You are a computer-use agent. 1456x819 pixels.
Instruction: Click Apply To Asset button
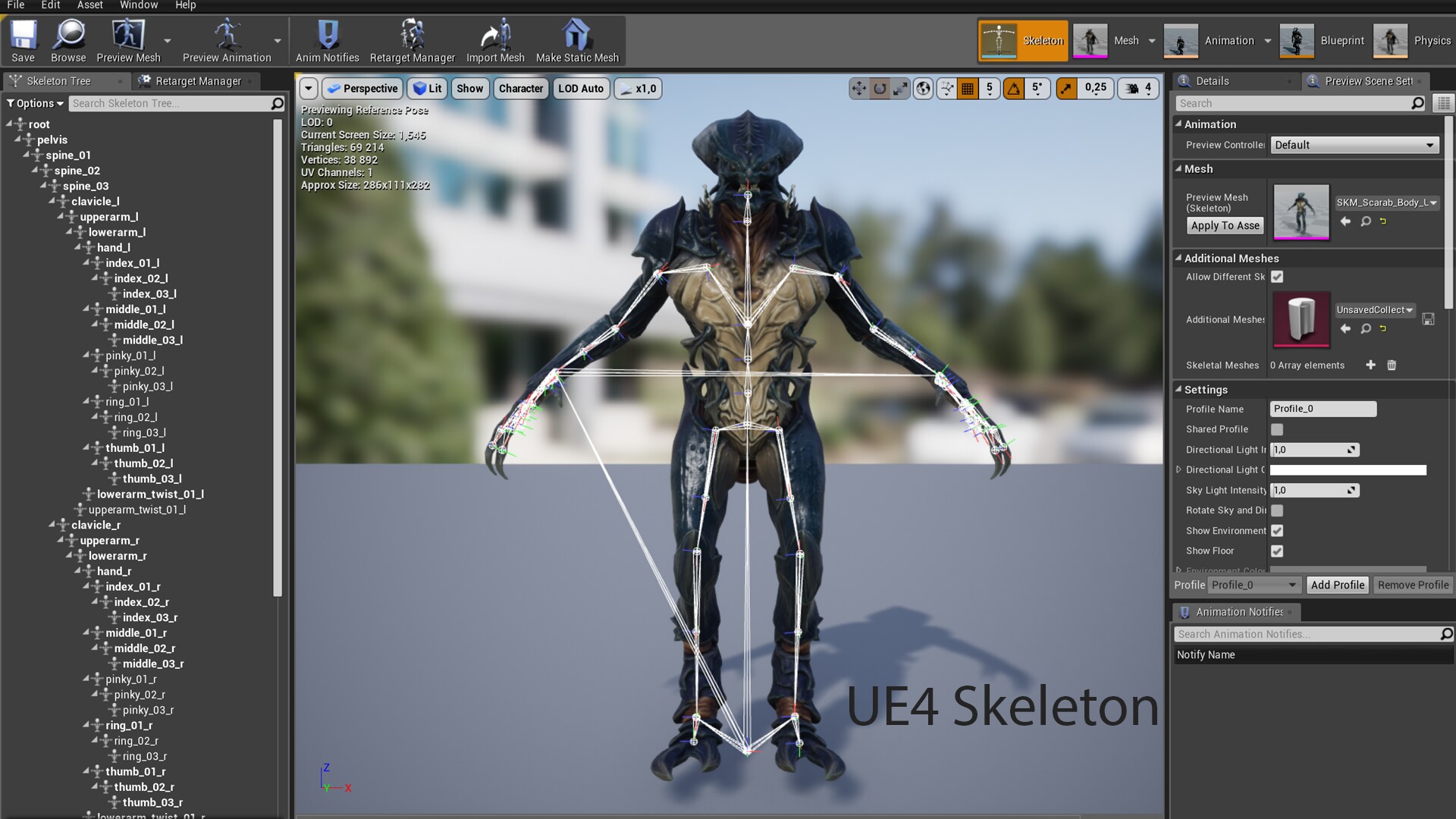1225,225
